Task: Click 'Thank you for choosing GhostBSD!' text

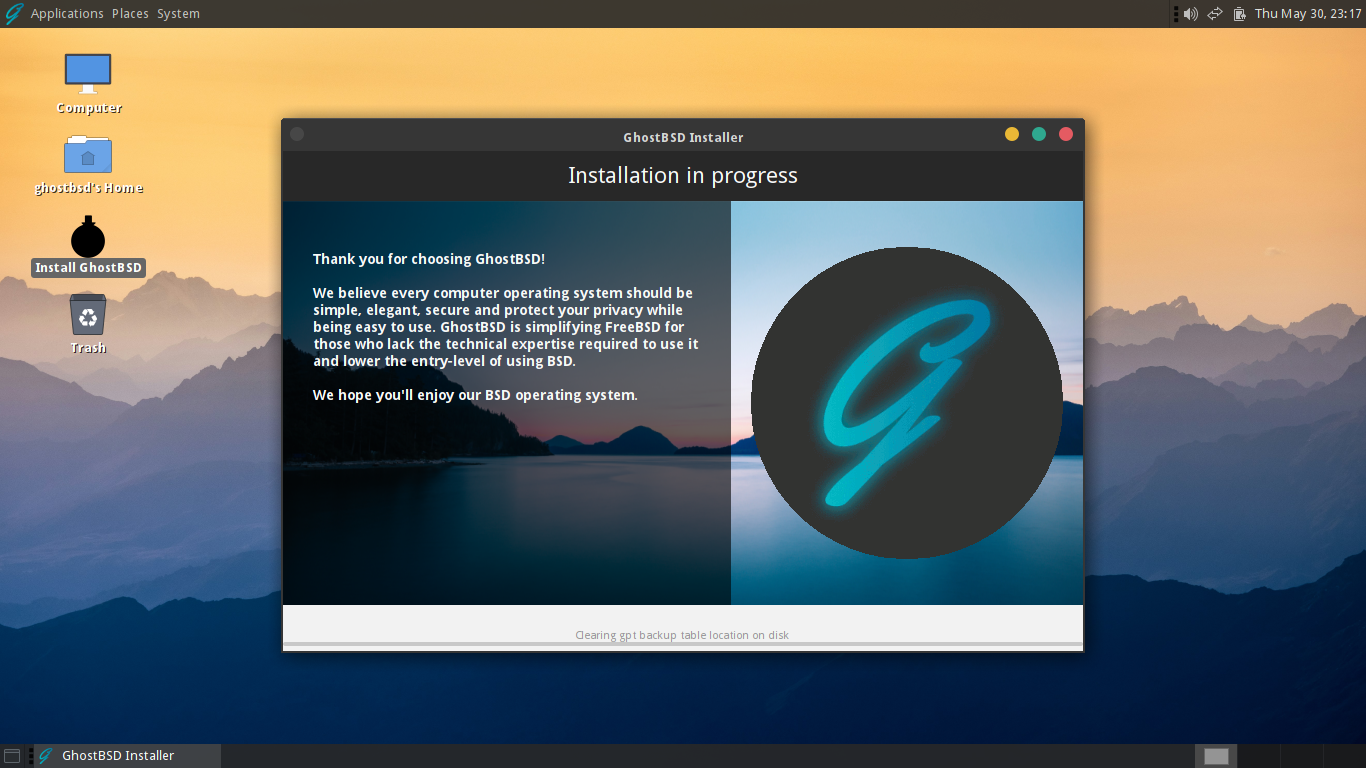Action: point(429,259)
